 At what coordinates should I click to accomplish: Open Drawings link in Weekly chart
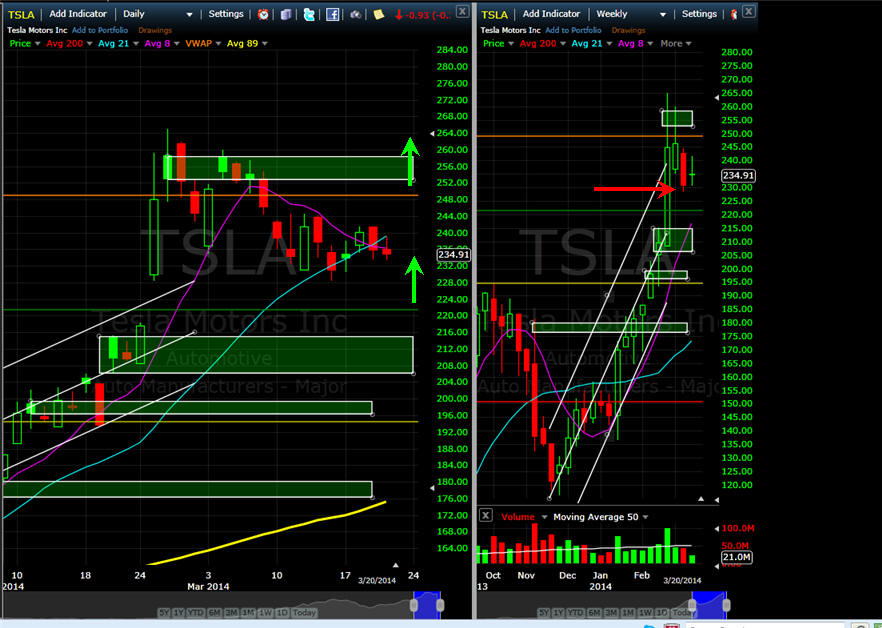point(628,30)
